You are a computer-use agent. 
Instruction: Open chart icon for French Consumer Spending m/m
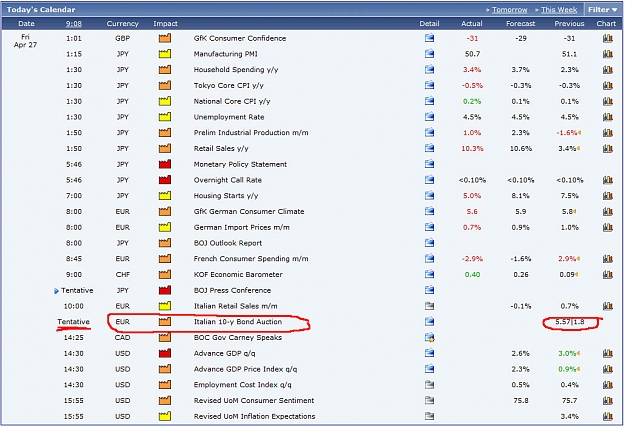[607, 259]
